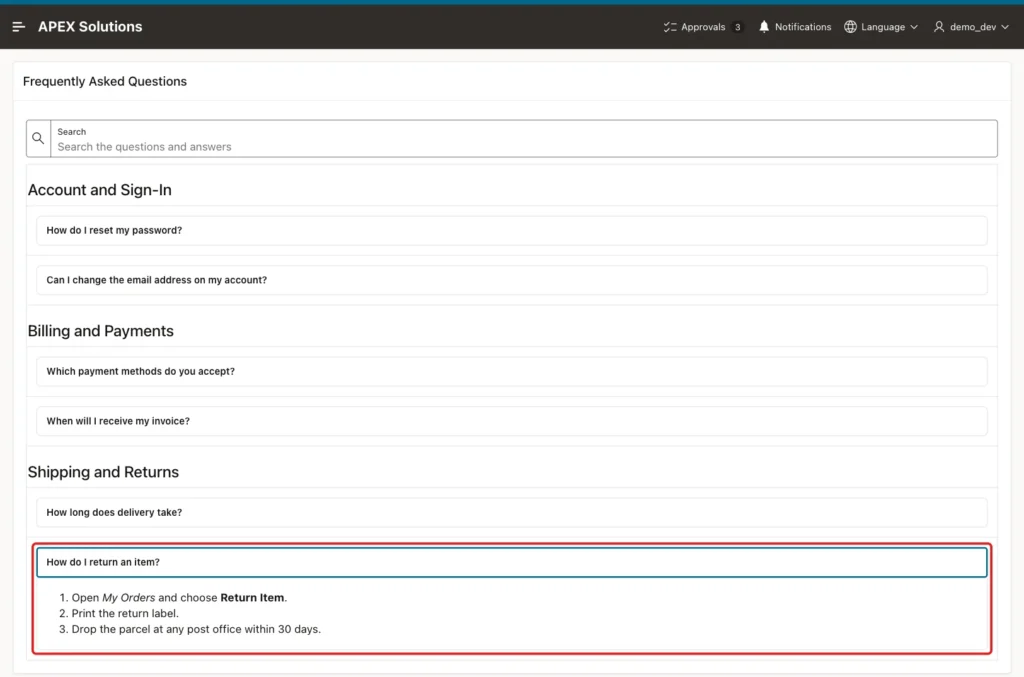The height and width of the screenshot is (677, 1024).
Task: Expand 'How long does delivery take?'
Action: [x=511, y=512]
